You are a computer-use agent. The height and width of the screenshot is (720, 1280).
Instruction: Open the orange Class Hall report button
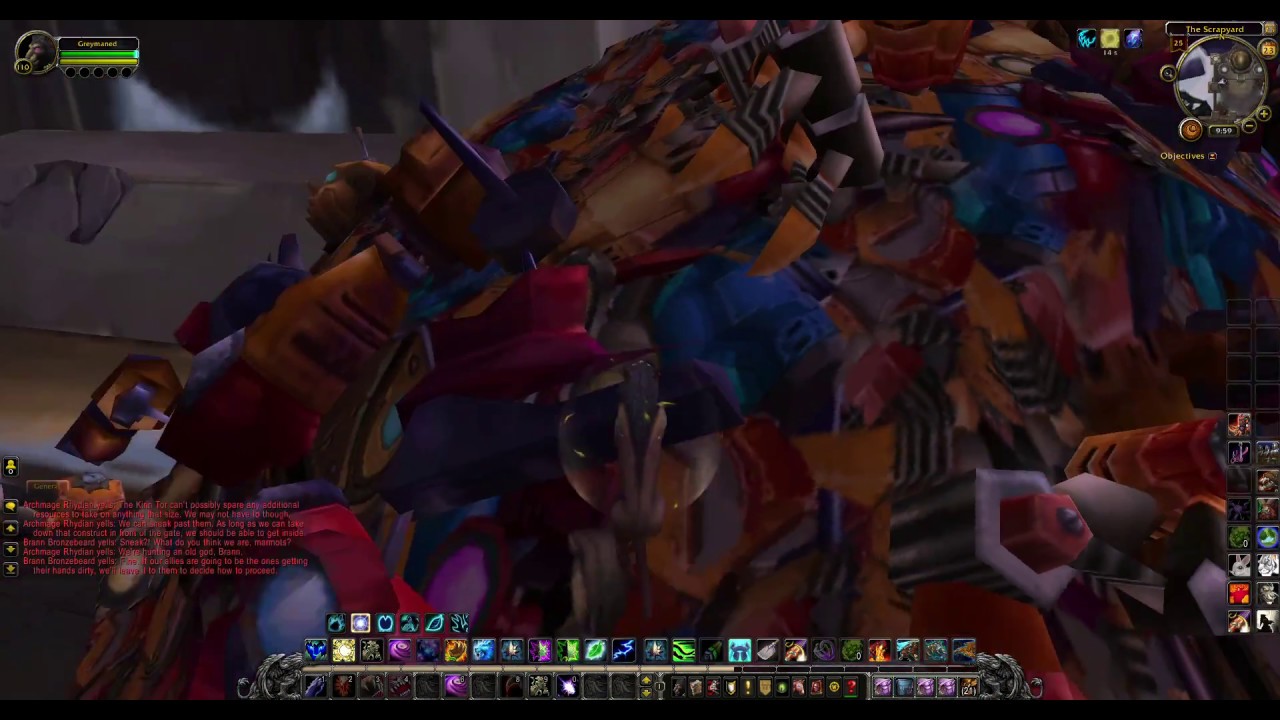(1190, 129)
